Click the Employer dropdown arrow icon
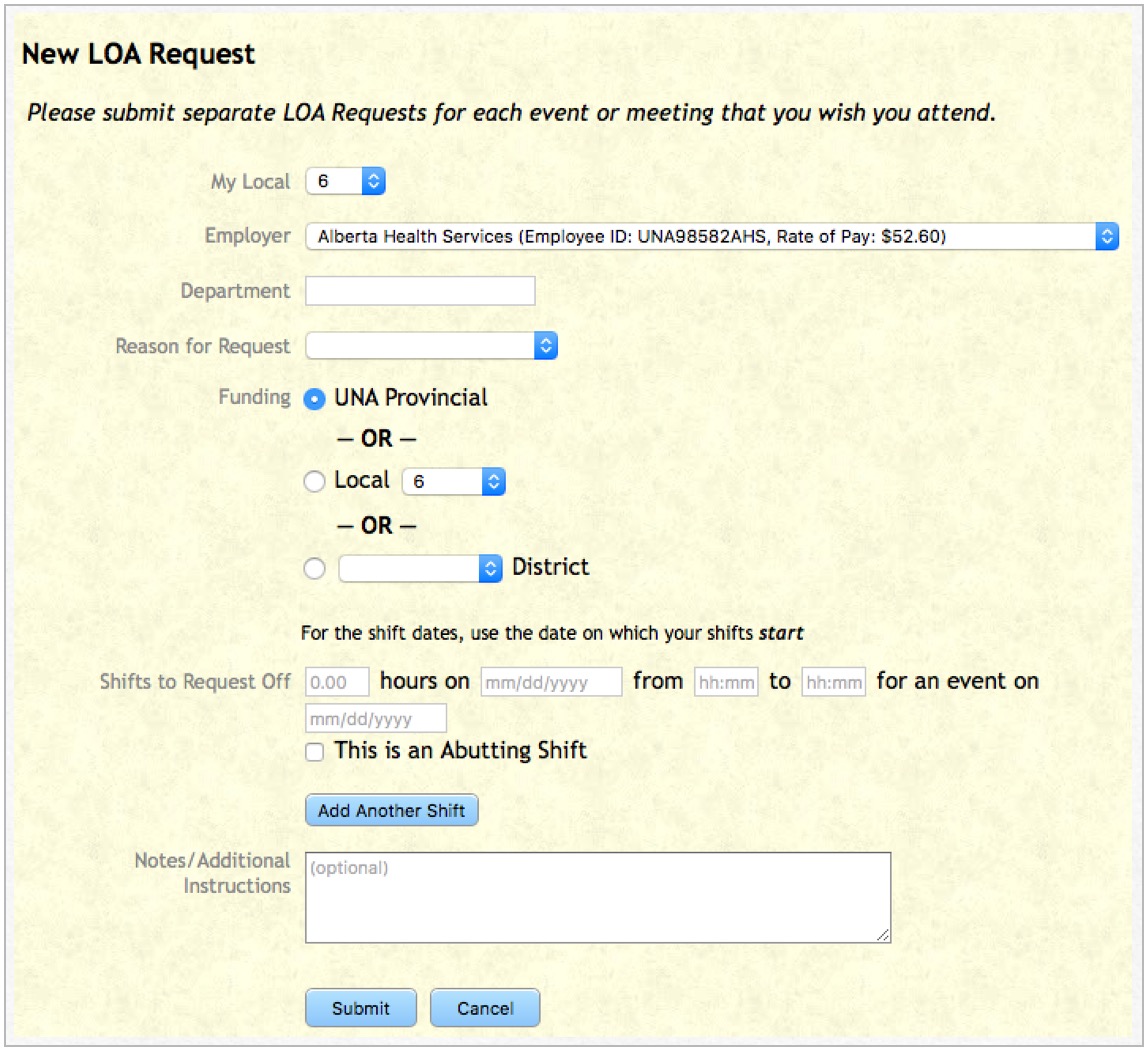1148x1052 pixels. [x=1105, y=236]
